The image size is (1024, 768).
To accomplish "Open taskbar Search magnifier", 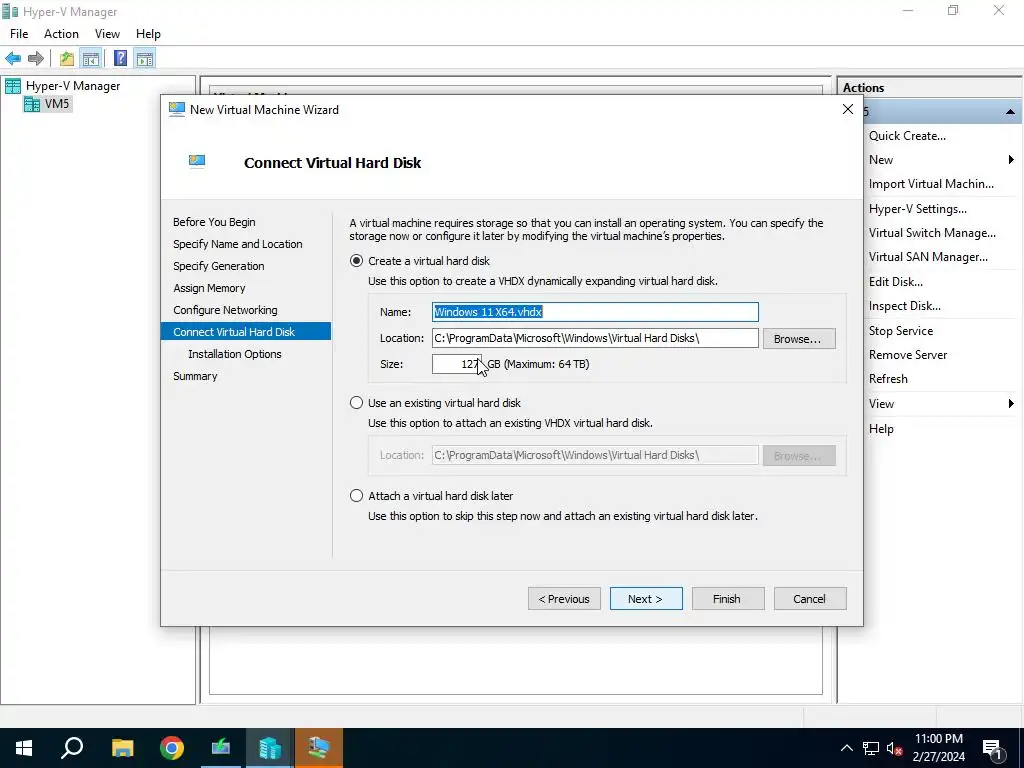I will click(72, 748).
